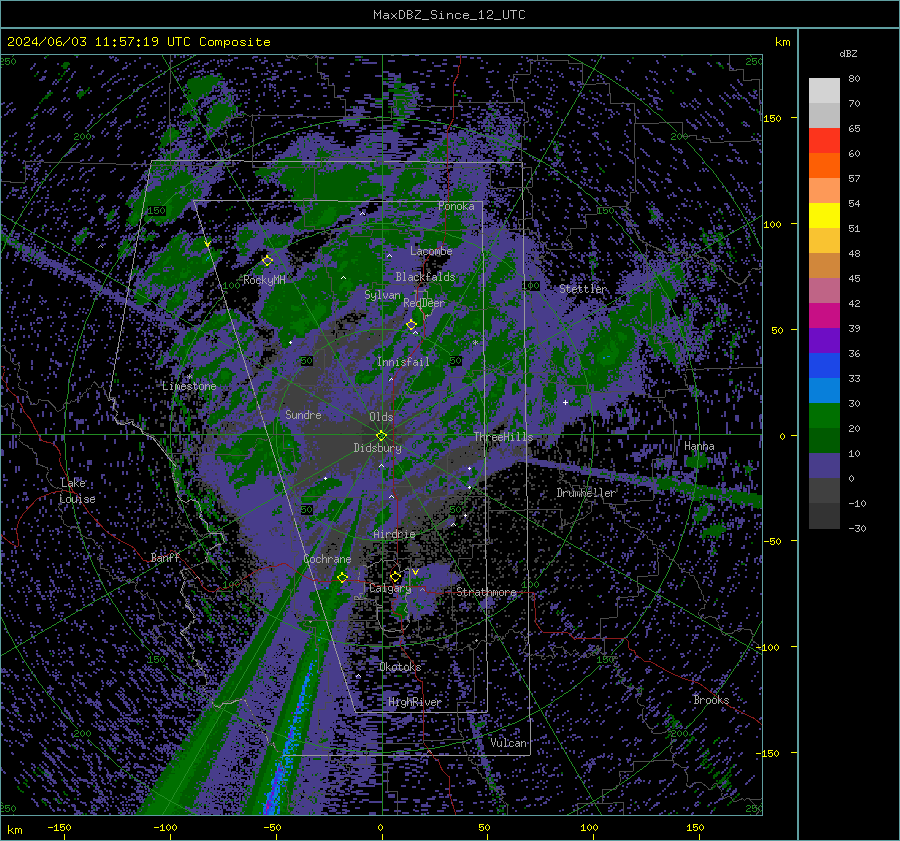This screenshot has width=900, height=841.
Task: Pick the red swatch in the dBZ legend
Action: point(824,140)
